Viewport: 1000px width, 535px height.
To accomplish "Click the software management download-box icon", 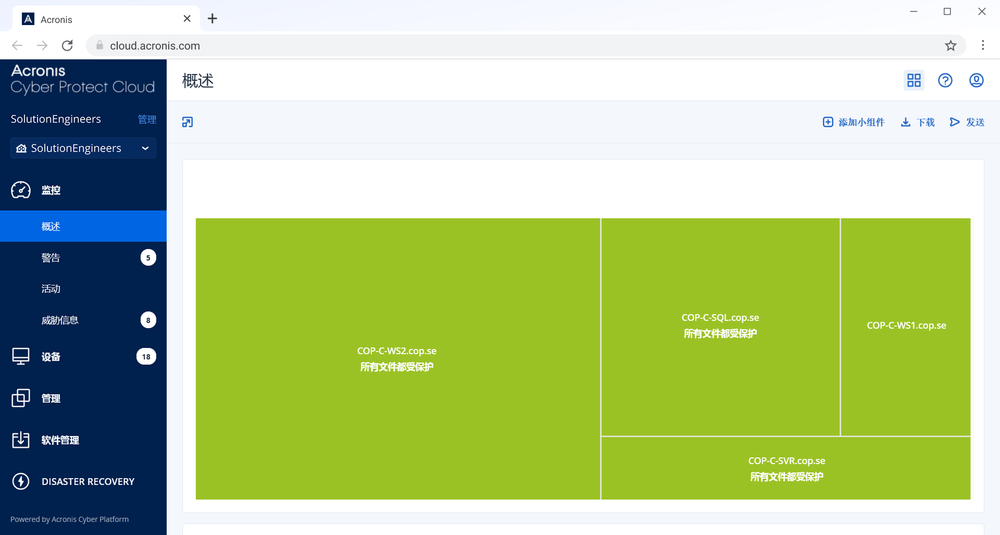I will (x=20, y=439).
